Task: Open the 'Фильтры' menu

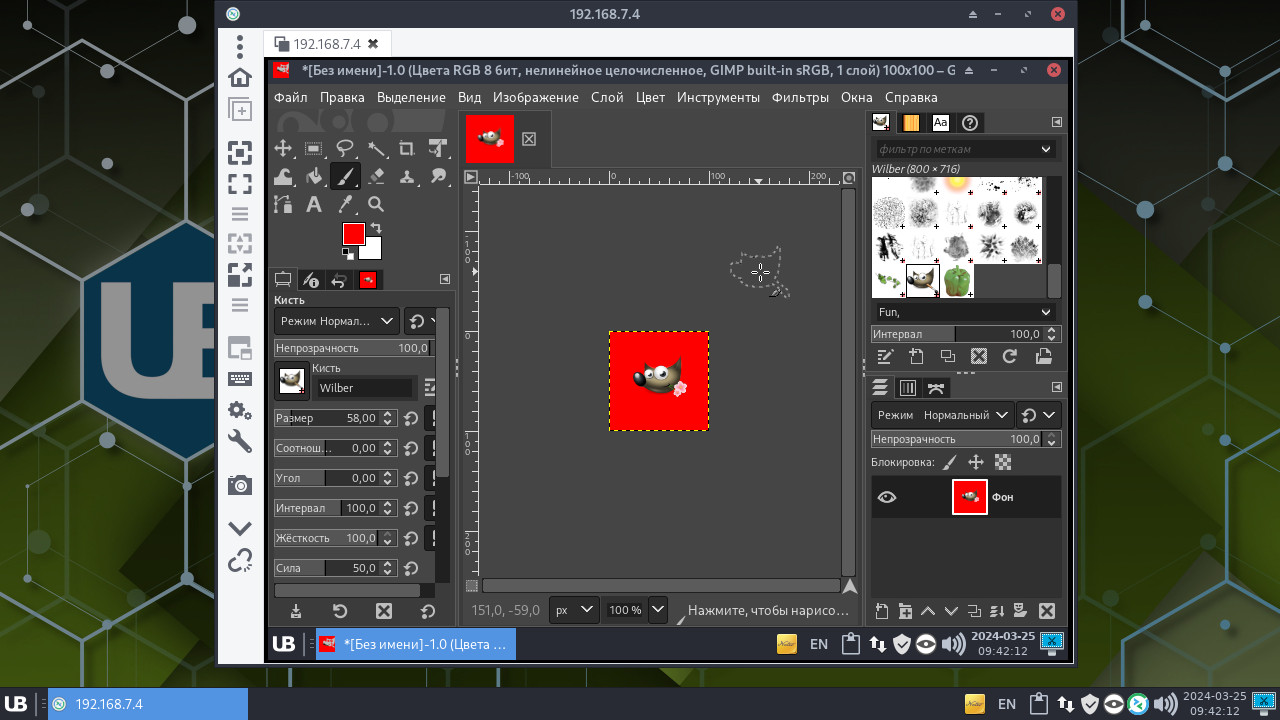Action: (800, 97)
